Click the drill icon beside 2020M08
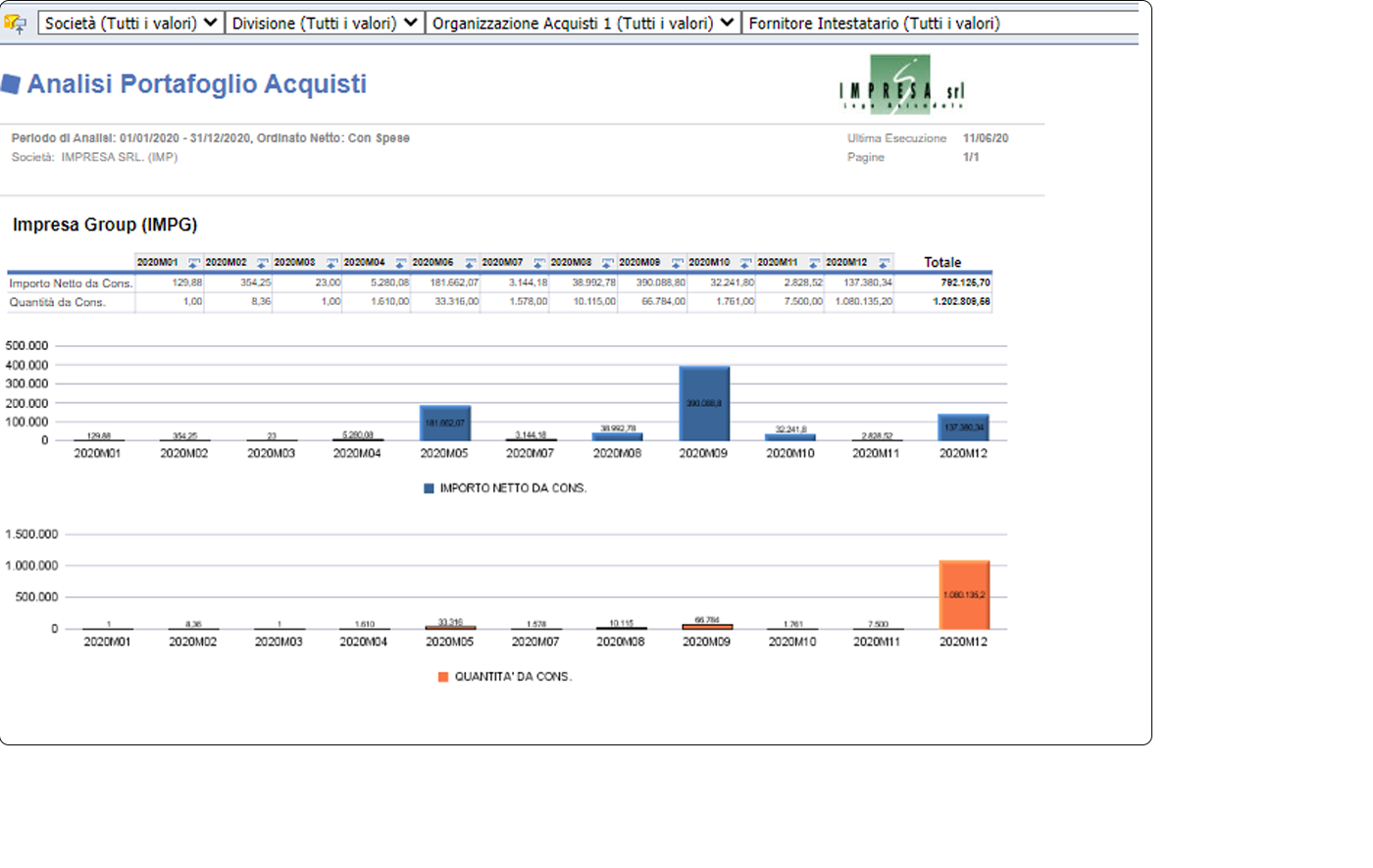The width and height of the screenshot is (1373, 868). (x=607, y=263)
